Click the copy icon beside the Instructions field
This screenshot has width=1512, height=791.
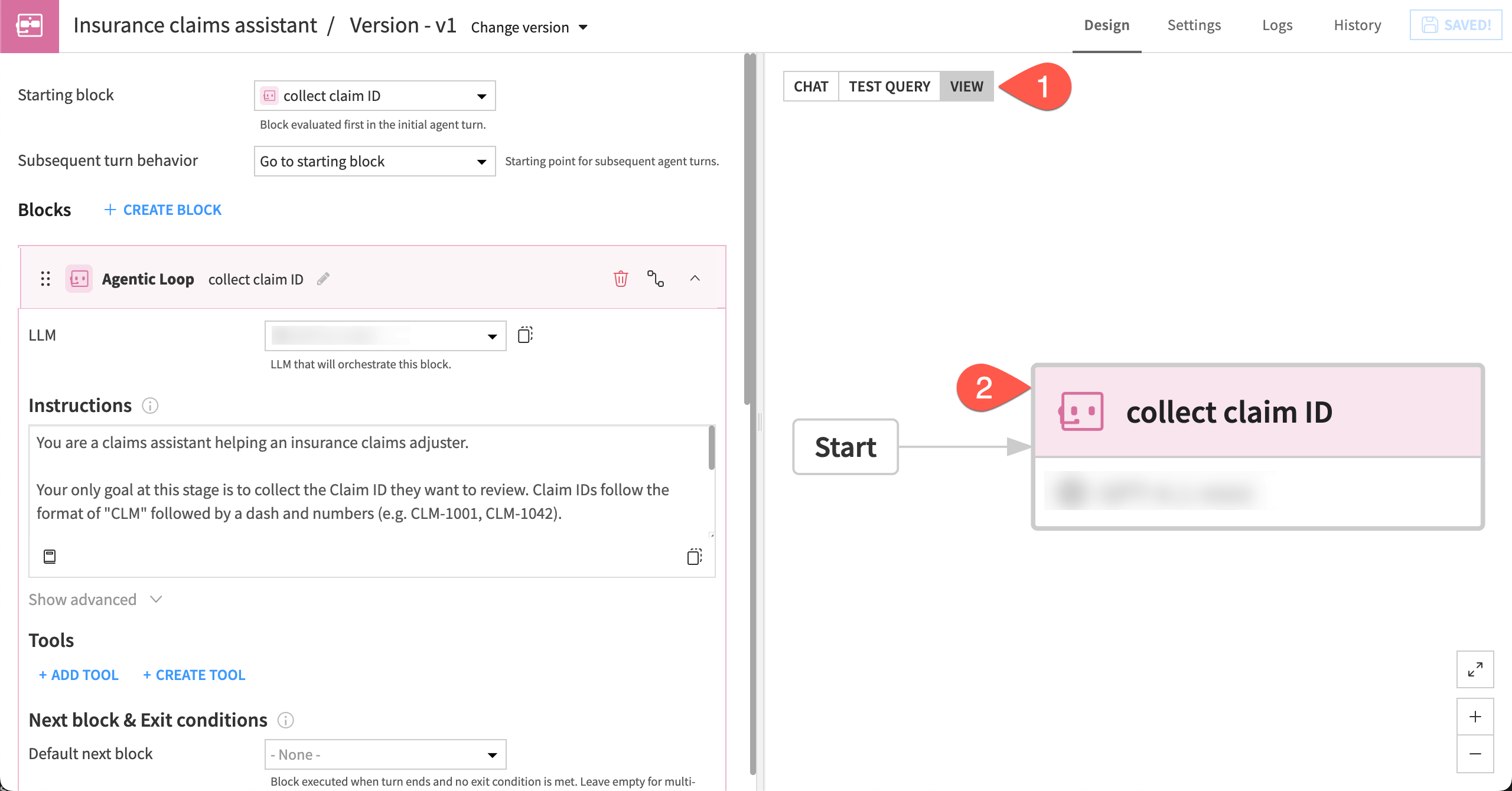tap(694, 555)
